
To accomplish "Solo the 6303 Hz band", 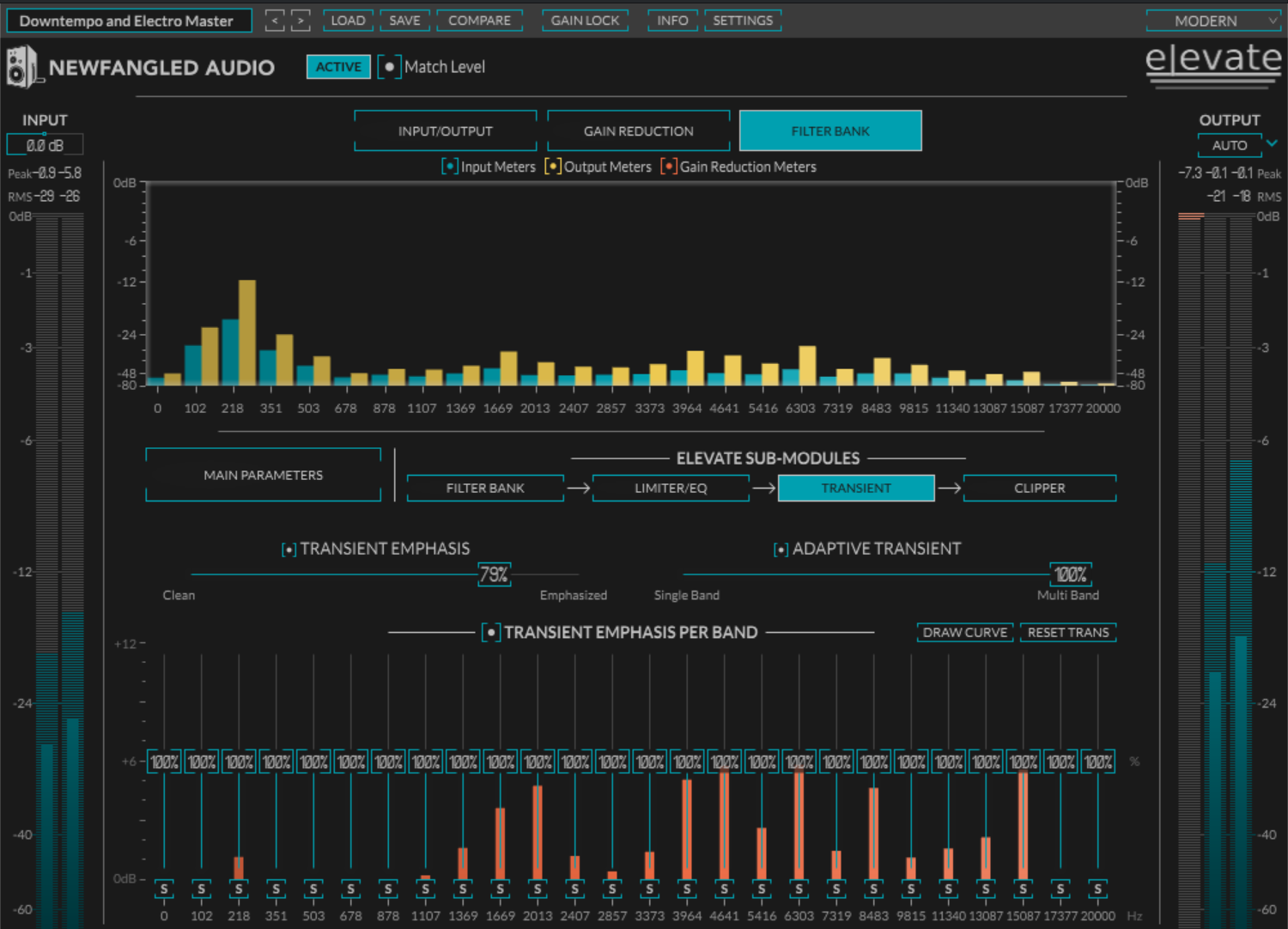I will click(799, 890).
